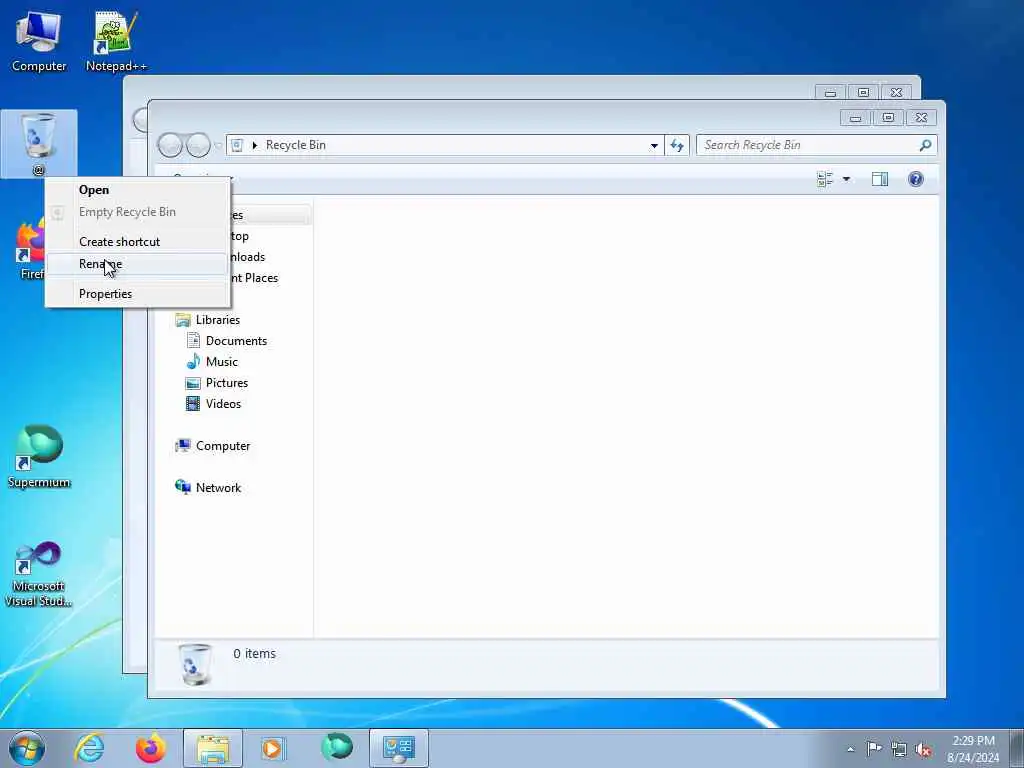This screenshot has height=768, width=1024.
Task: Click the Show desktop strip
Action: coord(1017,749)
